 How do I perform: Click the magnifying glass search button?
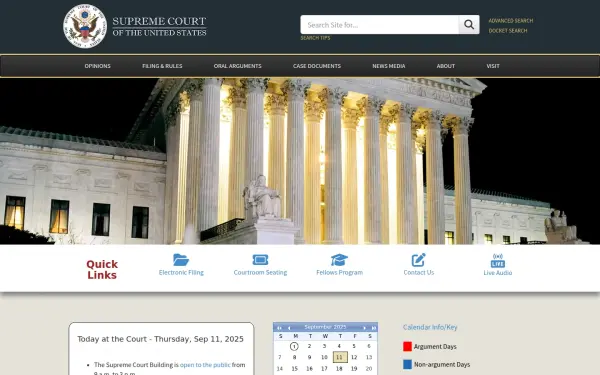(469, 24)
